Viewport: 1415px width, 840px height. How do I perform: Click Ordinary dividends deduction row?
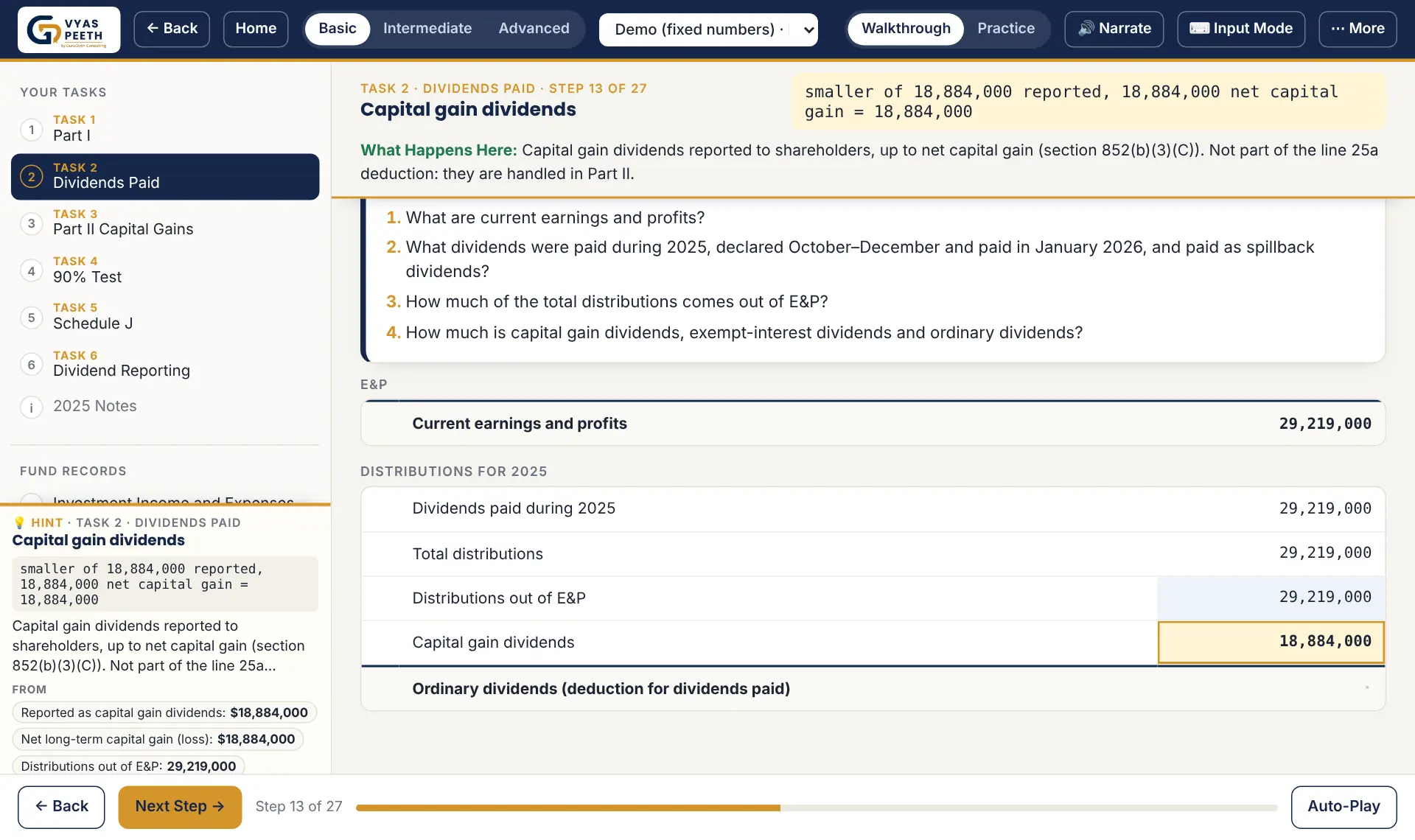point(873,688)
